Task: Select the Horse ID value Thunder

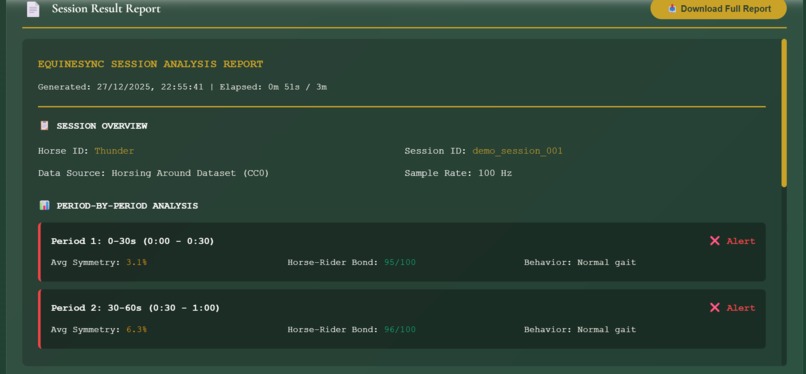Action: 114,151
